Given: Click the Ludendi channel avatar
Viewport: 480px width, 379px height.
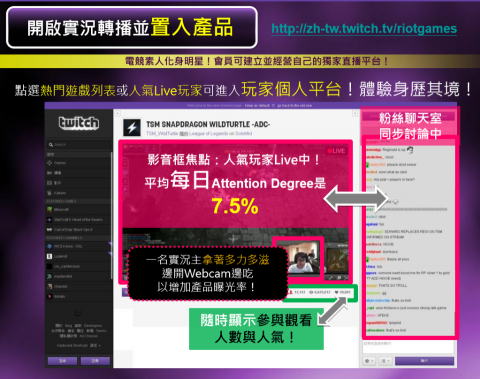Looking at the screenshot, I should [50, 256].
